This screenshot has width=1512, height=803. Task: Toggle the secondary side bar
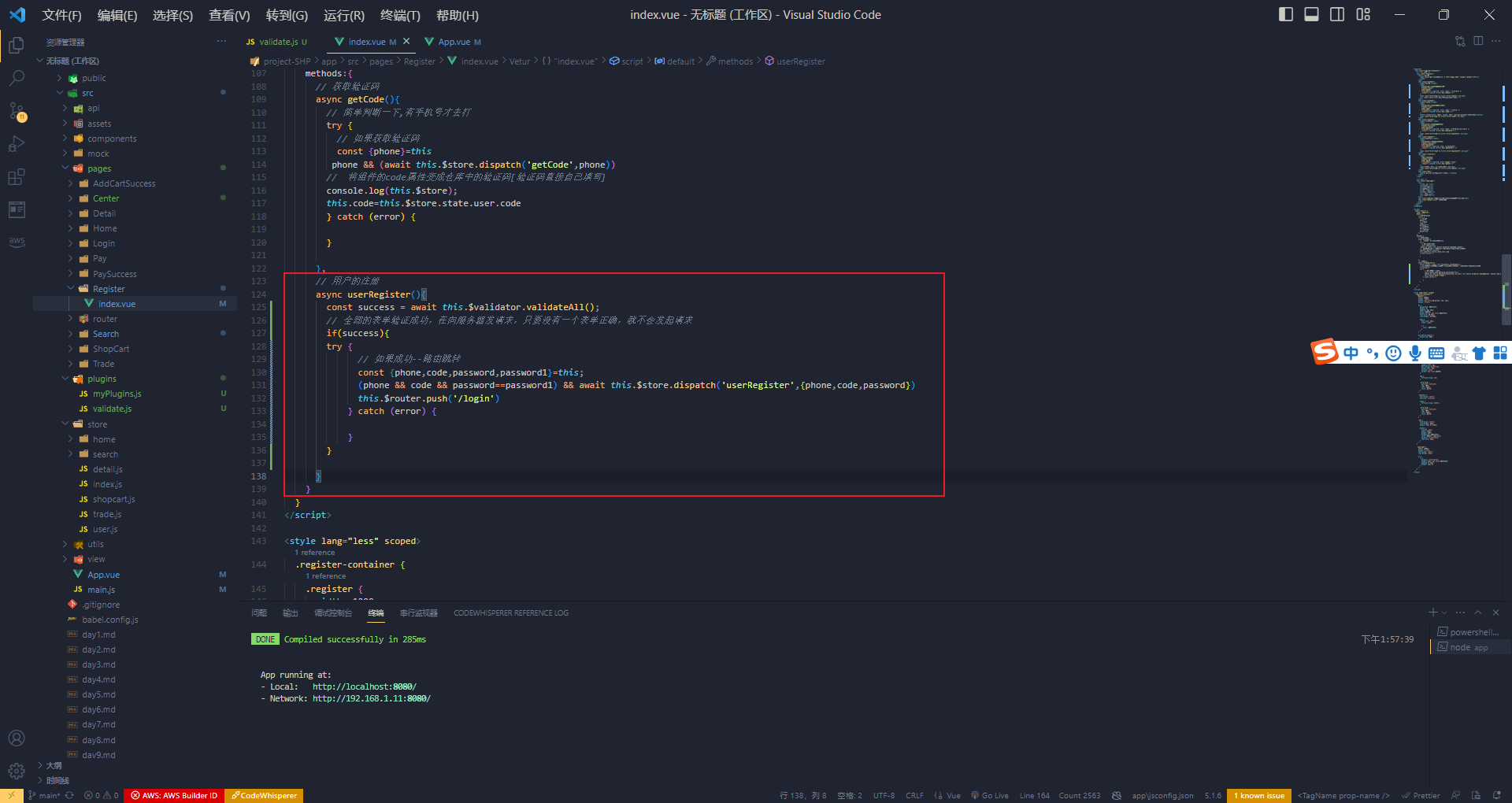[x=1337, y=14]
